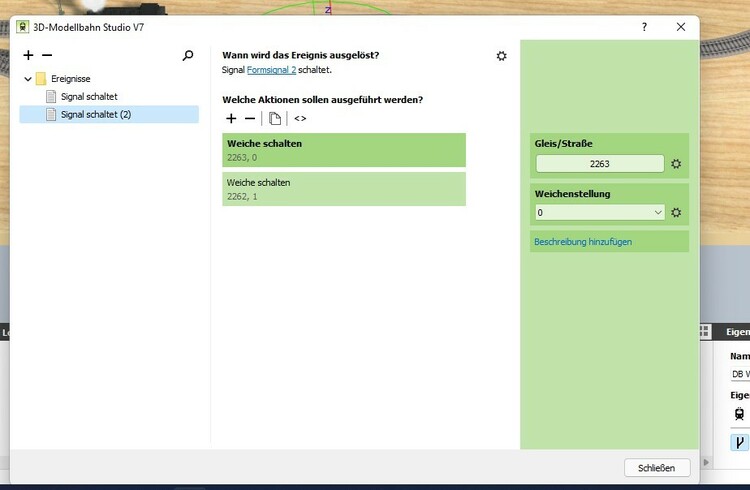Screen dimensions: 750x490
Task: Select action 'Weiche schalten 2263, 0'
Action: pyautogui.click(x=344, y=150)
